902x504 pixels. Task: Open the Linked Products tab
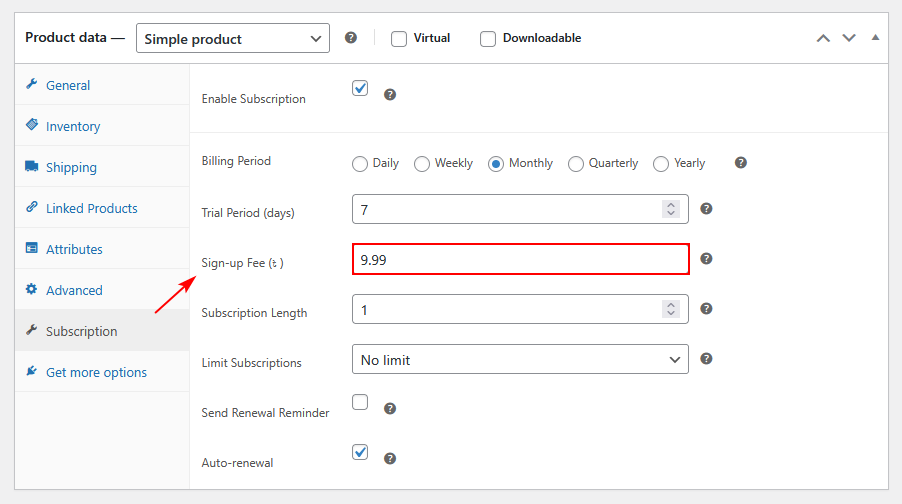pyautogui.click(x=102, y=208)
